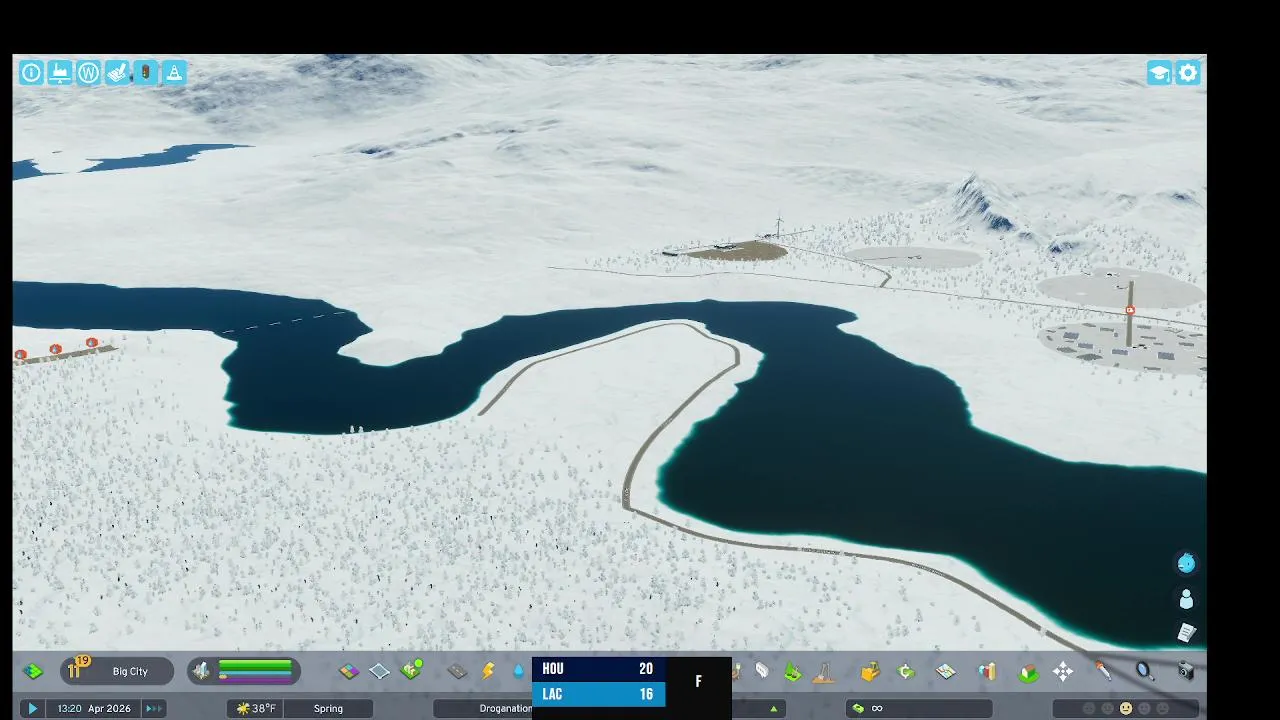This screenshot has height=720, width=1280.
Task: Click the LAC 16 score overlay
Action: [598, 694]
